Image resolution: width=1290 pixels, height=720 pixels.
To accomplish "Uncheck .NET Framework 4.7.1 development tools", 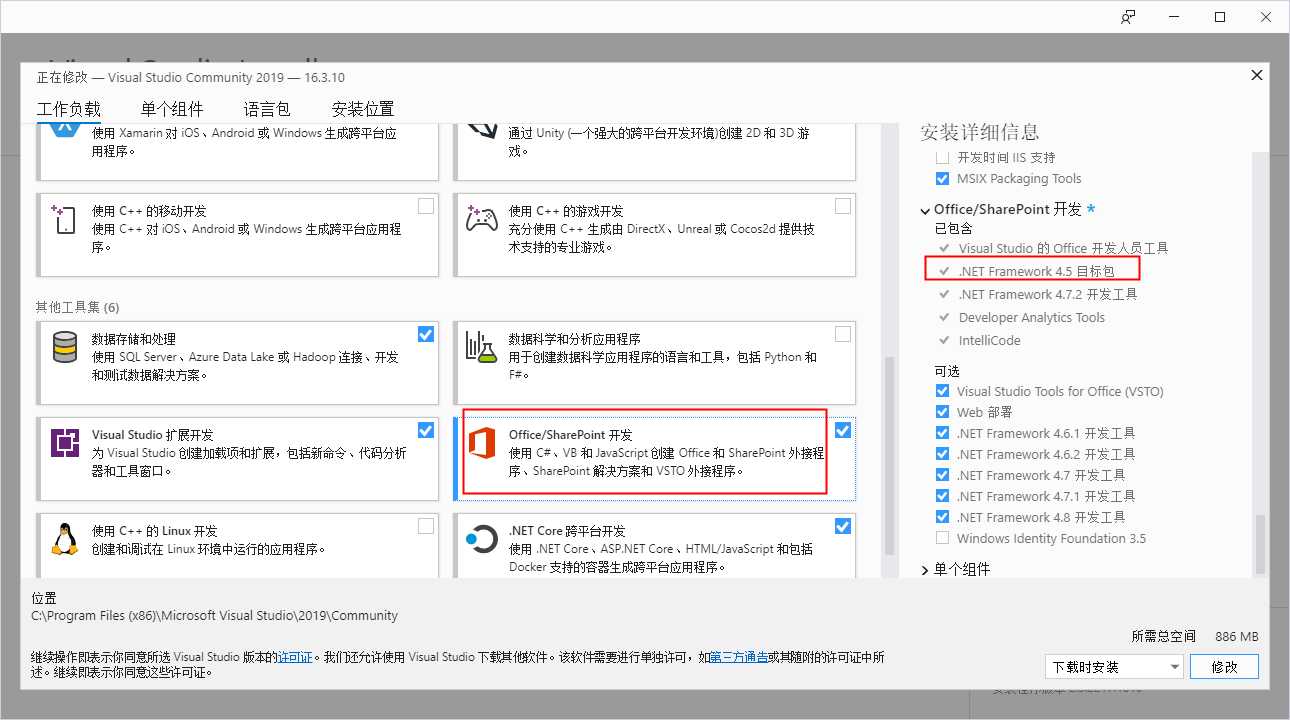I will pos(942,496).
